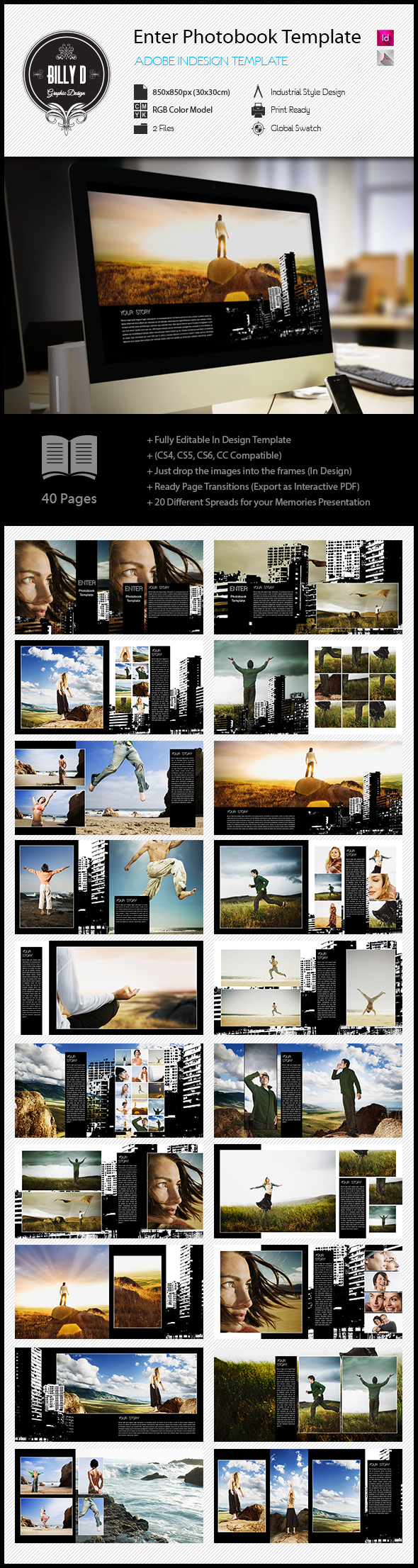This screenshot has height=1568, width=418.
Task: Click the iMac monitor mockup image
Action: (x=209, y=286)
